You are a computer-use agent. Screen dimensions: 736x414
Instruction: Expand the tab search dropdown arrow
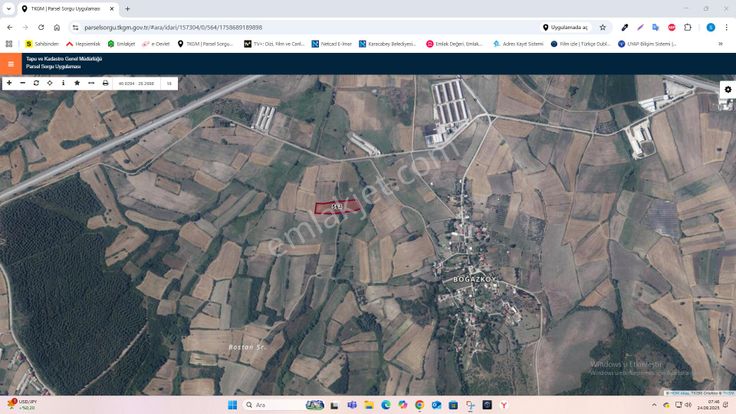(x=9, y=9)
